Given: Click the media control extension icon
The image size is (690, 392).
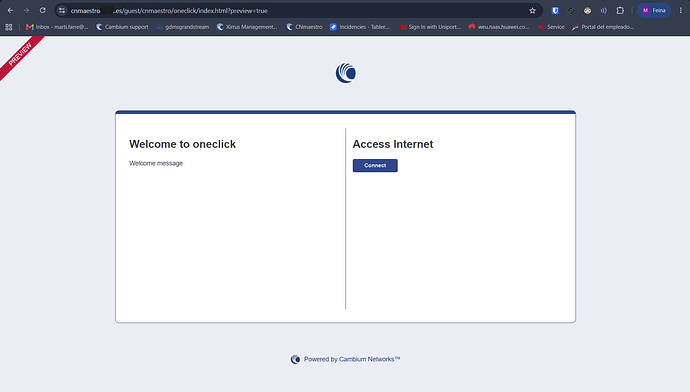Looking at the screenshot, I should 604,11.
